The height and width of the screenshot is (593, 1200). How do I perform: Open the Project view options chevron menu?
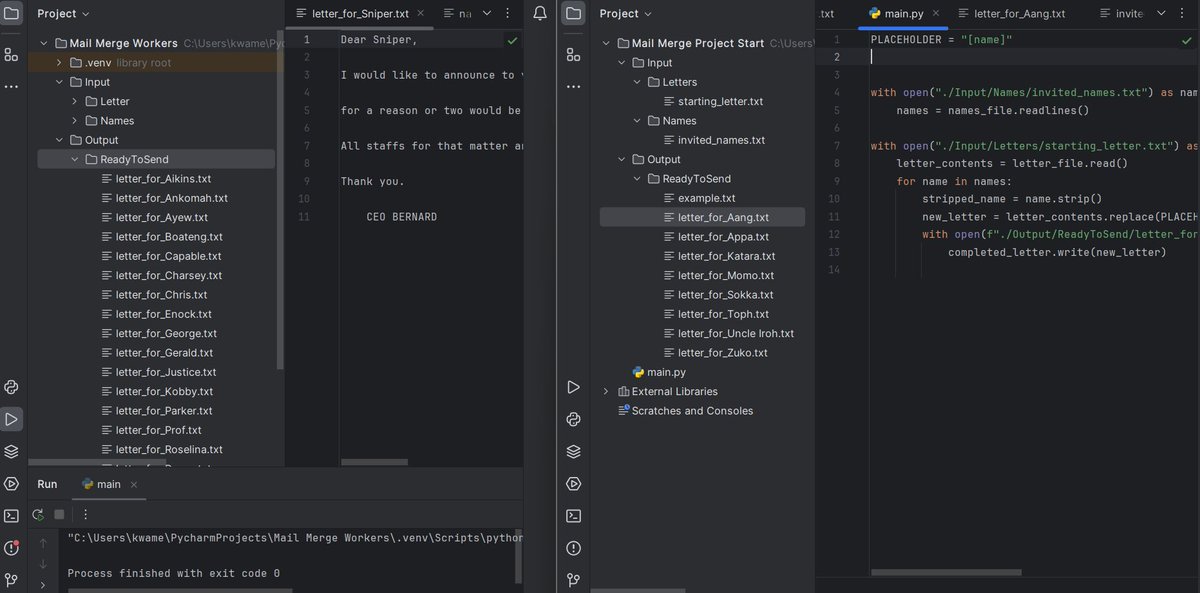(86, 13)
